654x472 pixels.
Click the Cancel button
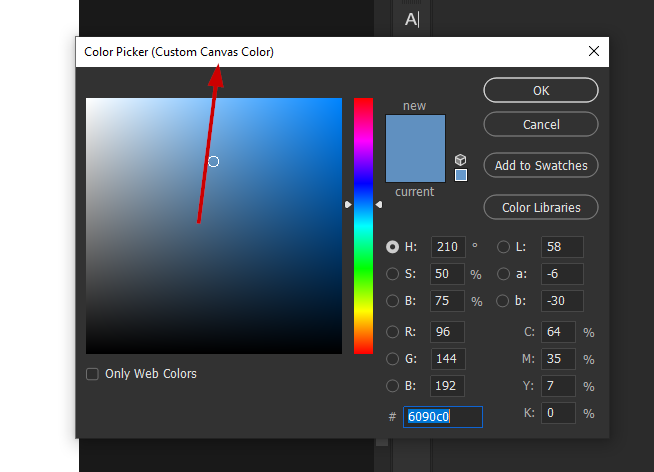click(541, 125)
